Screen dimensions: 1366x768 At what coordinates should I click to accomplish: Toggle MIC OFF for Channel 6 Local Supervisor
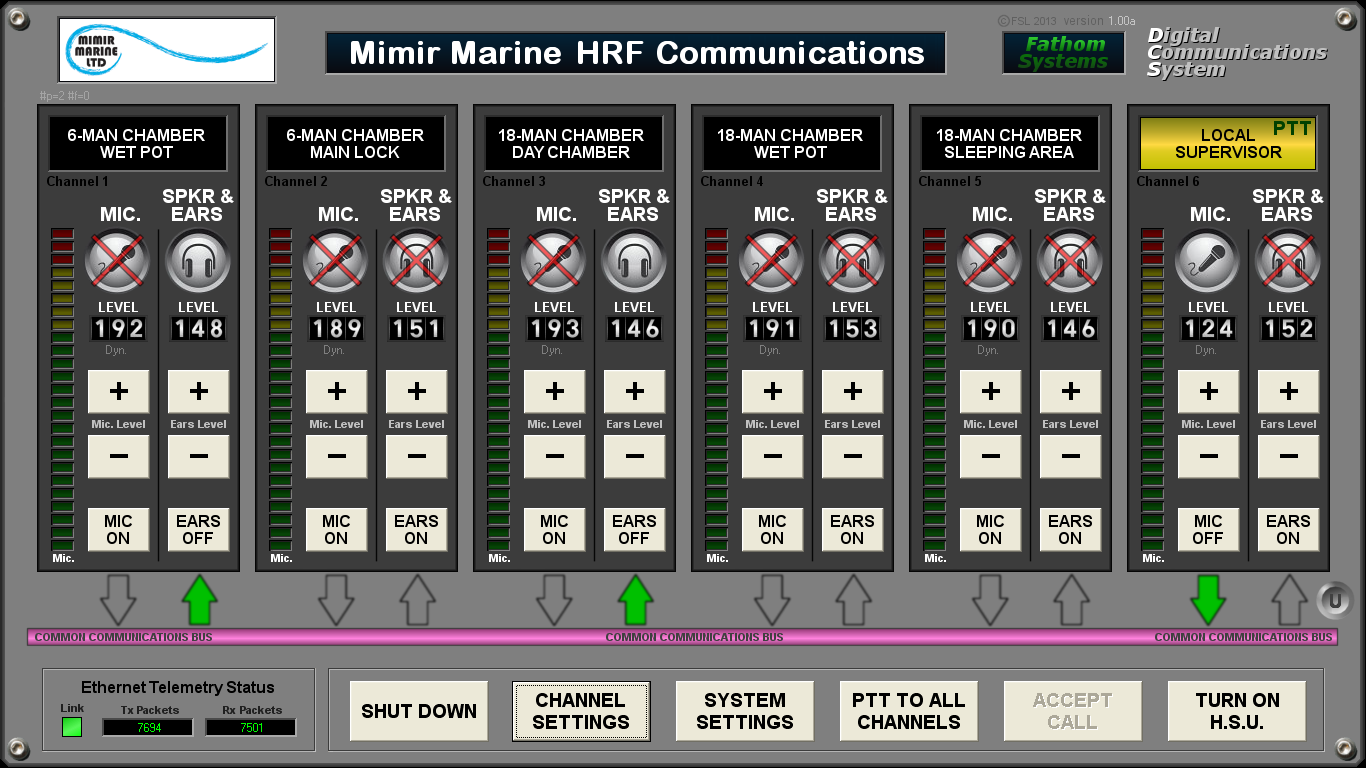click(1208, 530)
